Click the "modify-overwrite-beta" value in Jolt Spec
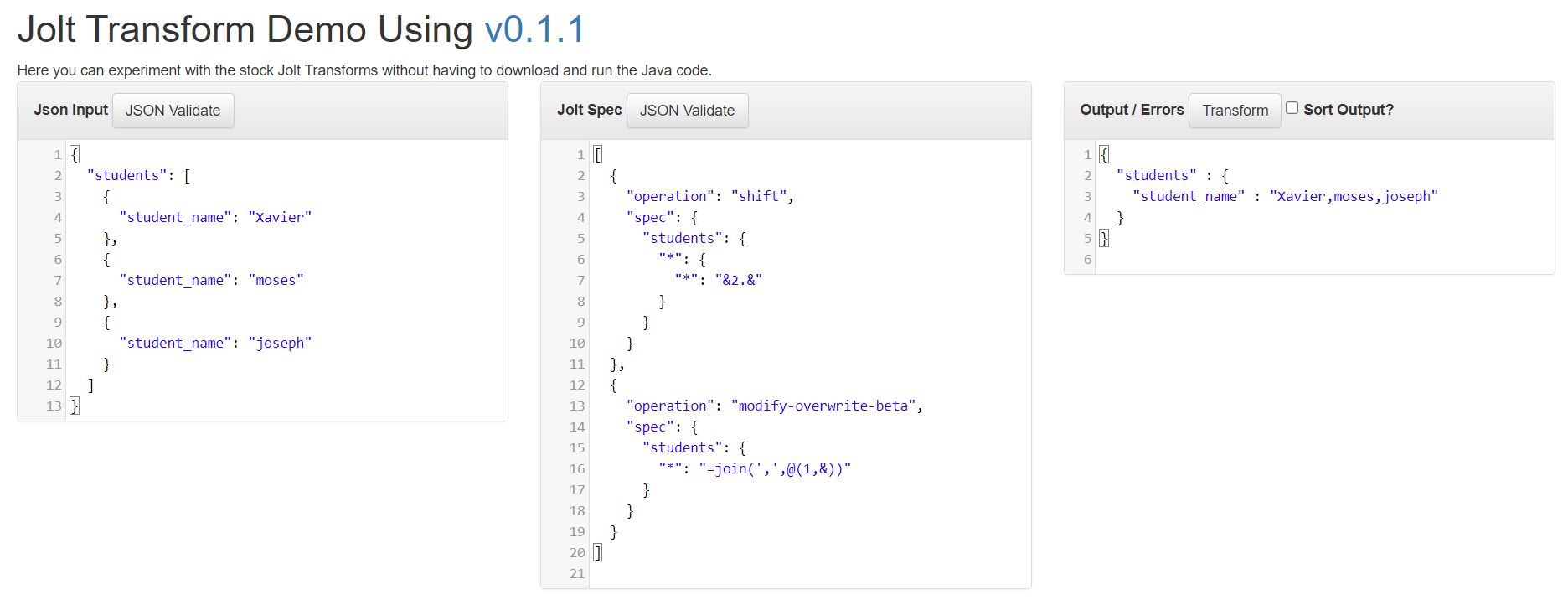Viewport: 1568px width, 605px height. [x=824, y=406]
